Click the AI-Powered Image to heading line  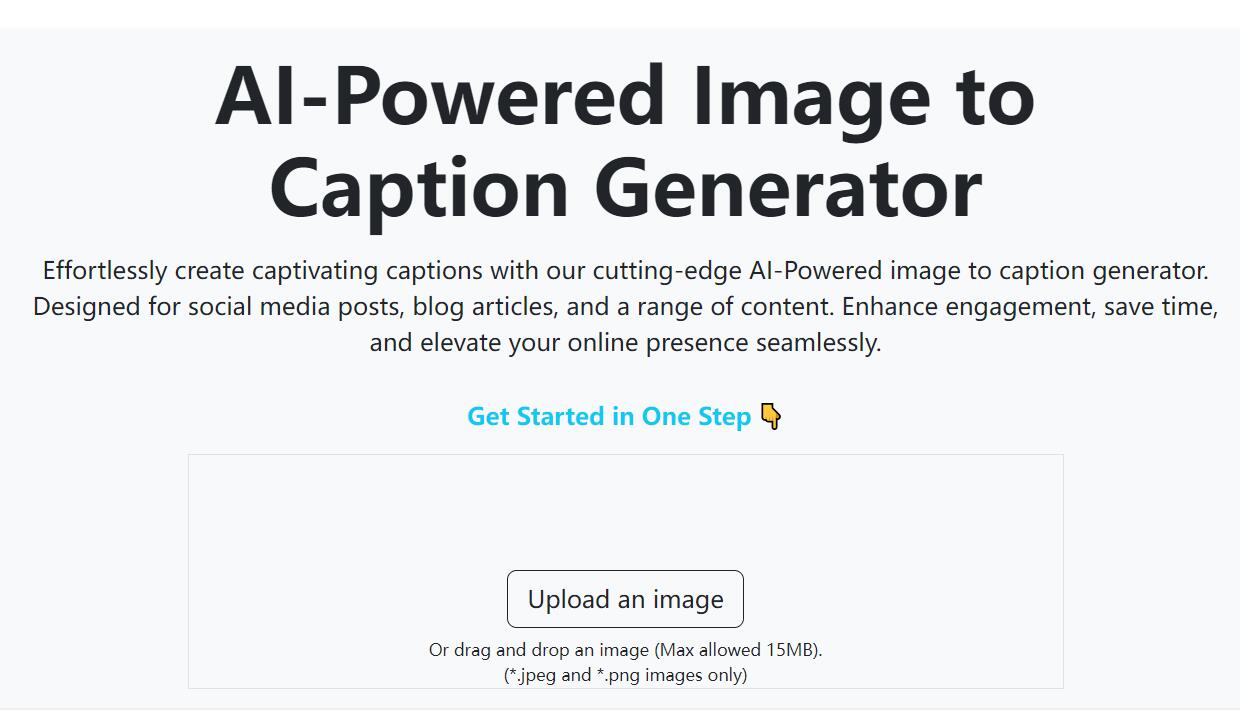[625, 96]
